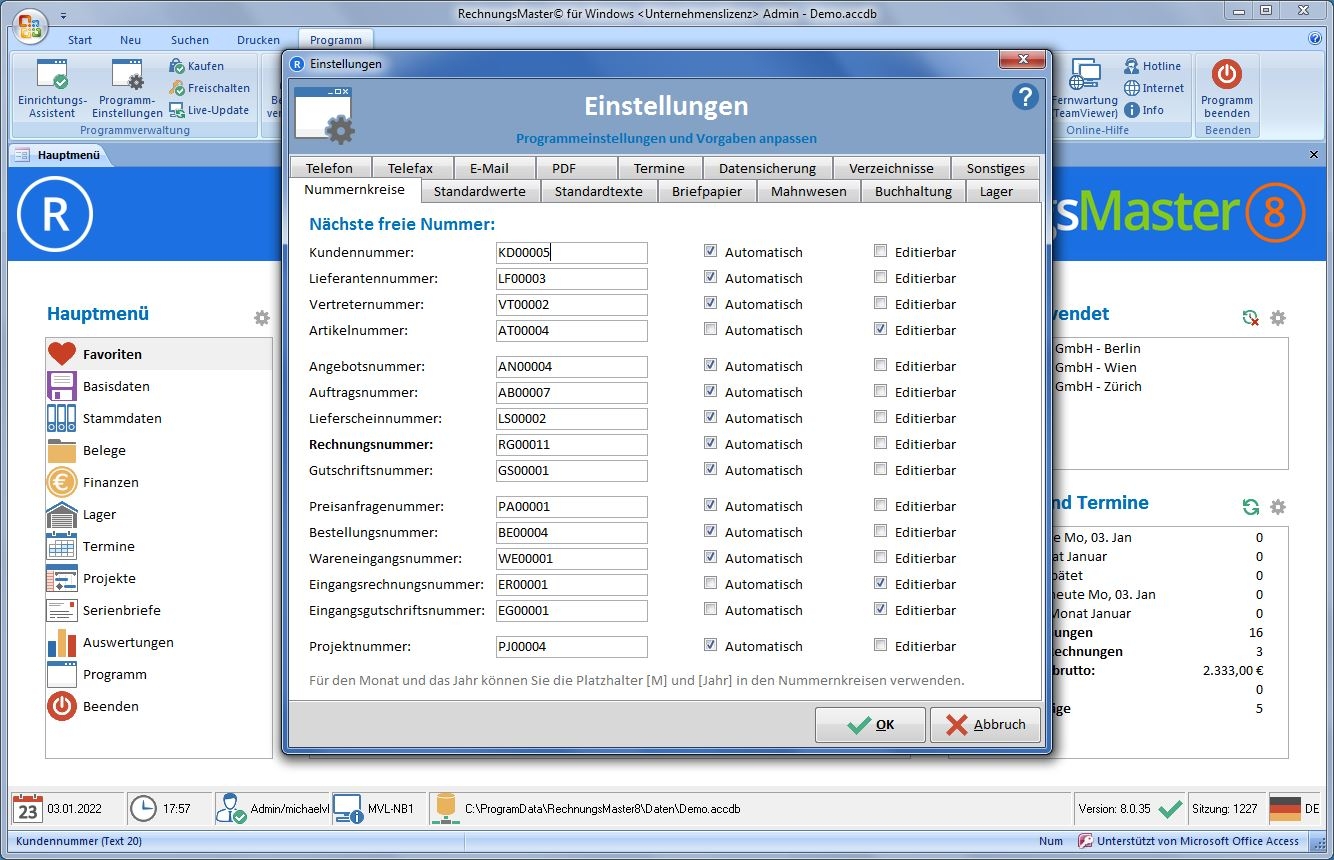This screenshot has width=1334, height=860.
Task: Click Beenden in the Hauptmenü
Action: click(x=159, y=706)
